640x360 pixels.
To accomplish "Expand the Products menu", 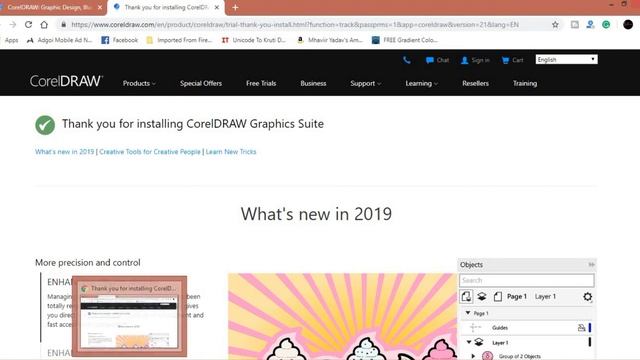I will click(x=139, y=83).
